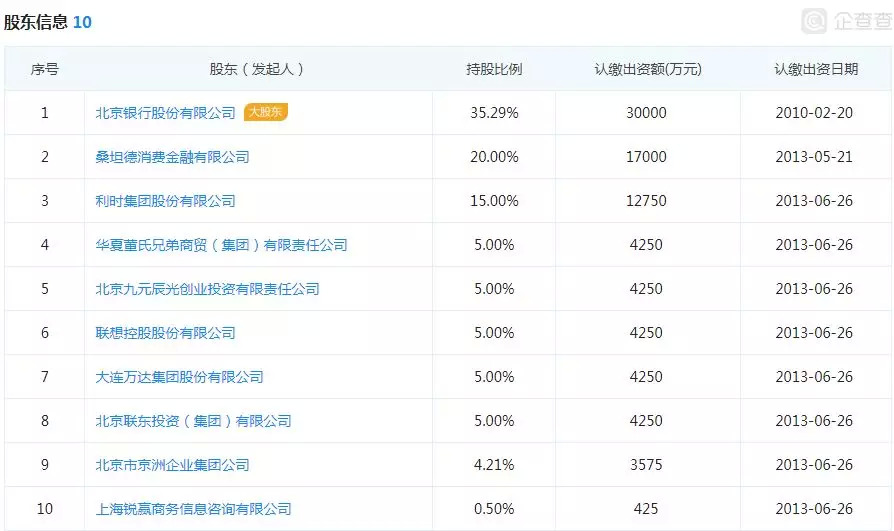894x531 pixels.
Task: Open 桑坦德消费金融有限公司 link
Action: pos(172,157)
